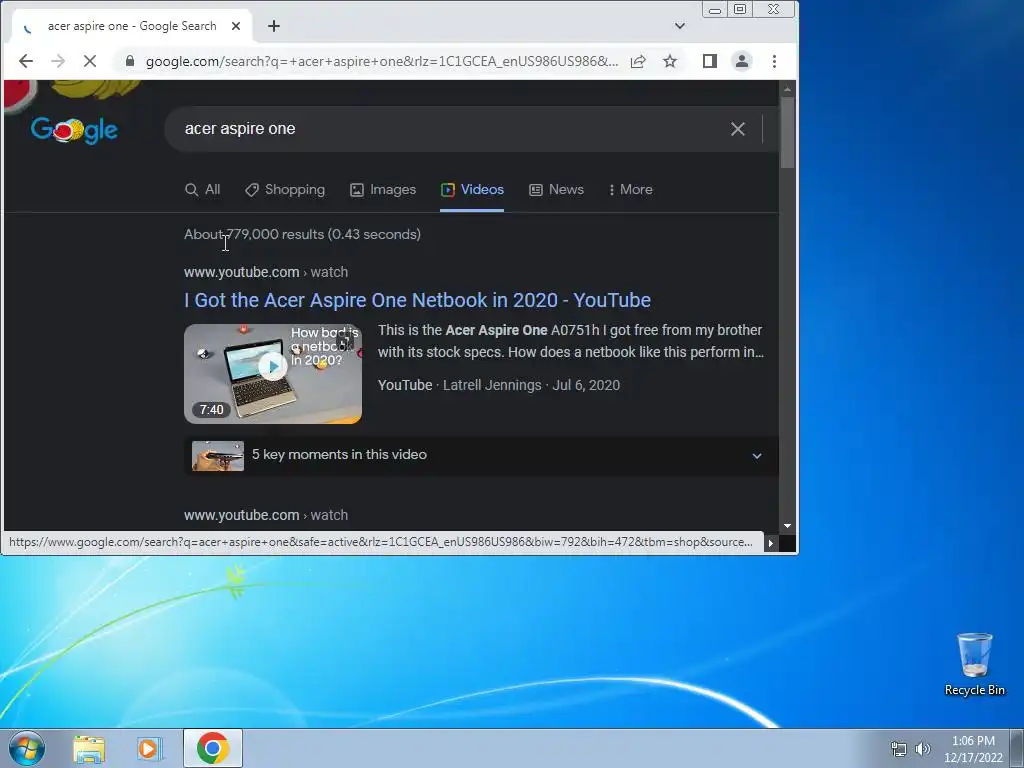Open the More search options menu

tap(631, 189)
